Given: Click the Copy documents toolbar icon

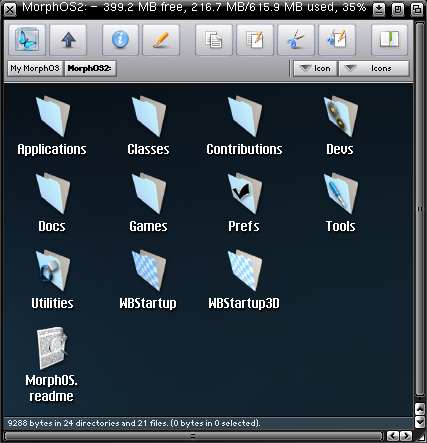Looking at the screenshot, I should pos(214,40).
